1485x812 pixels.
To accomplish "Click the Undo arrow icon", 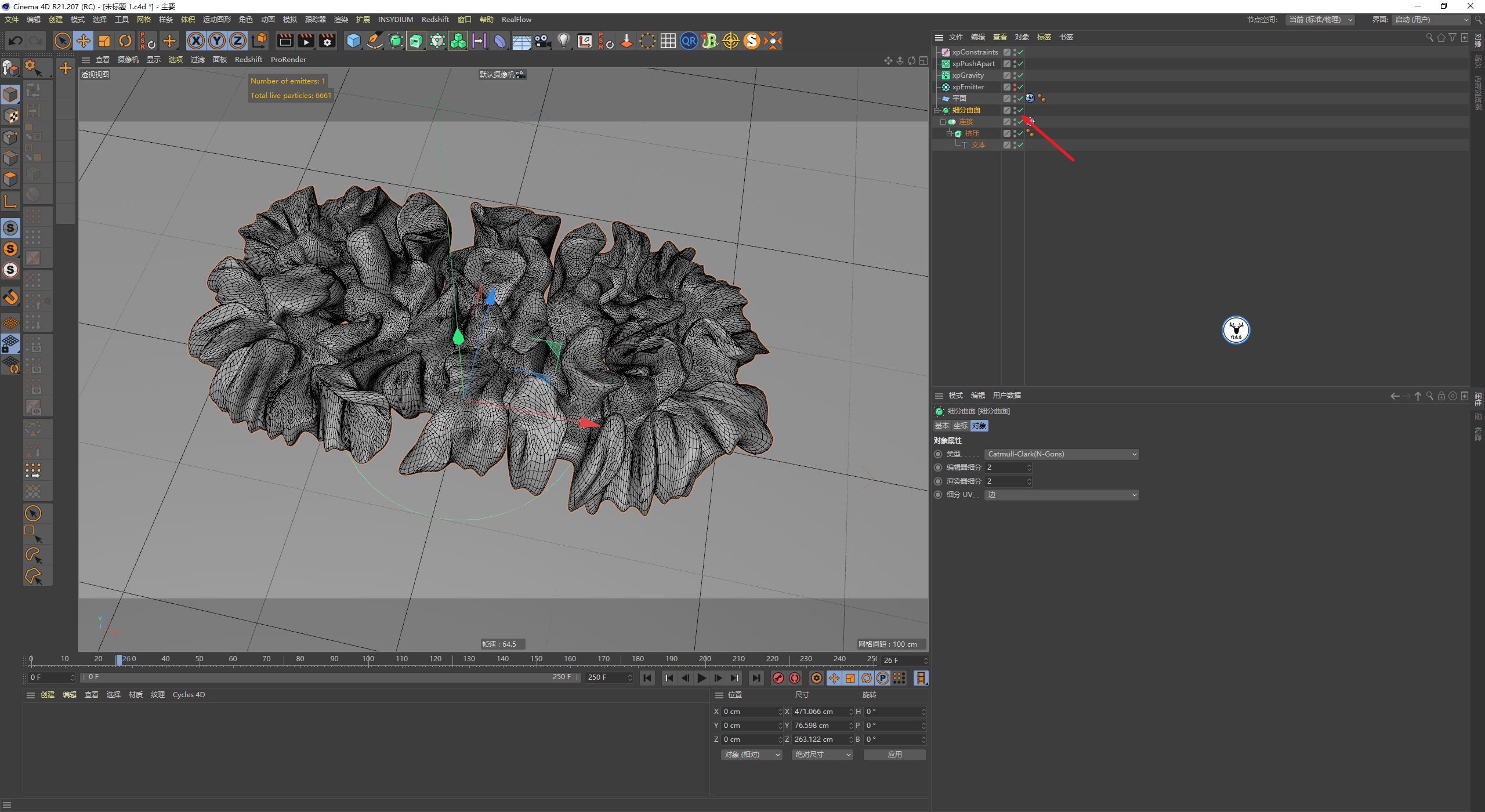I will coord(16,41).
